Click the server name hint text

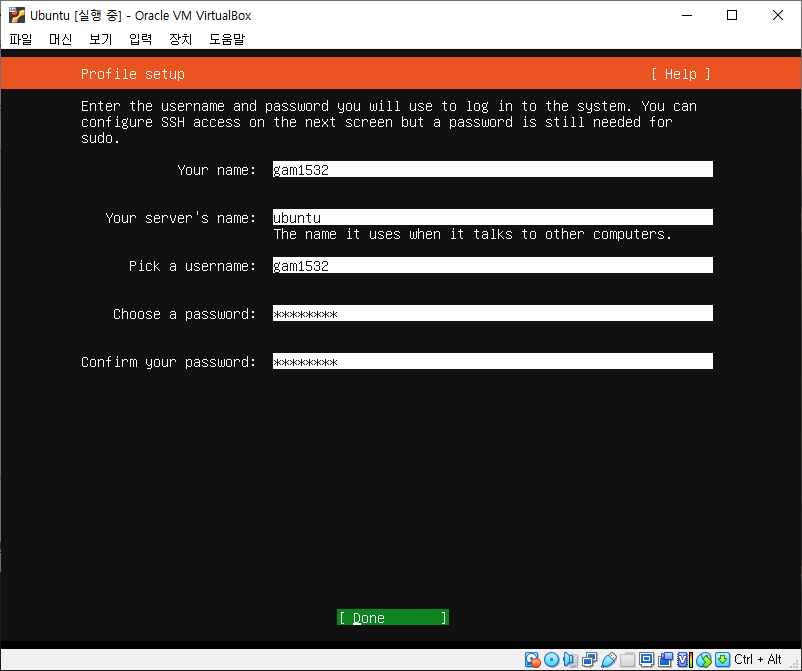tap(473, 234)
